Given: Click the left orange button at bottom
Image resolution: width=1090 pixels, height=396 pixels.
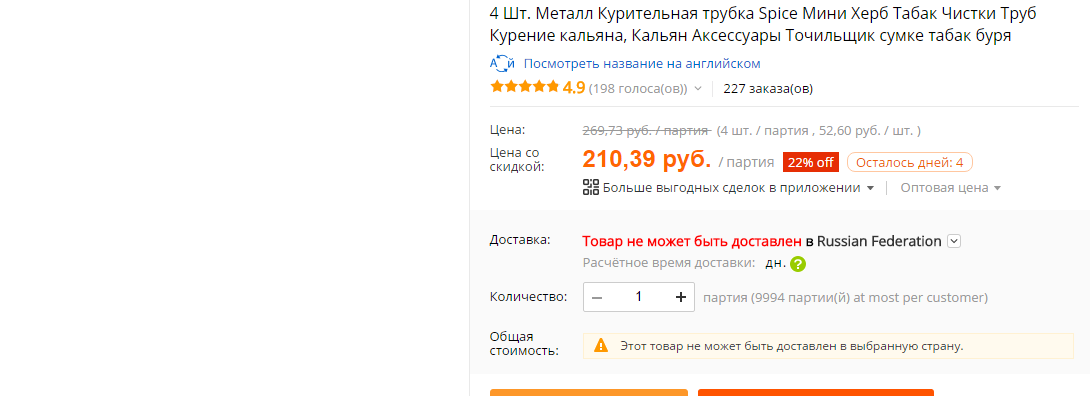Looking at the screenshot, I should point(589,393).
